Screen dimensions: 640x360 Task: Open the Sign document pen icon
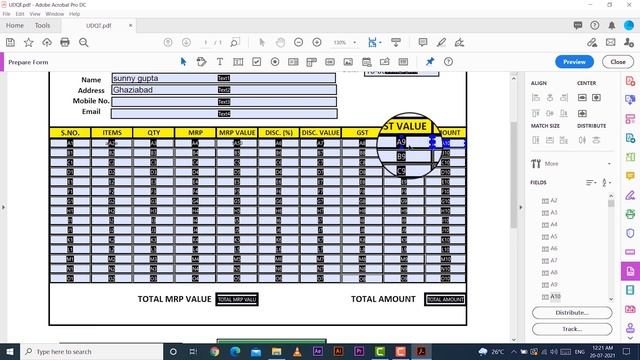tap(460, 42)
